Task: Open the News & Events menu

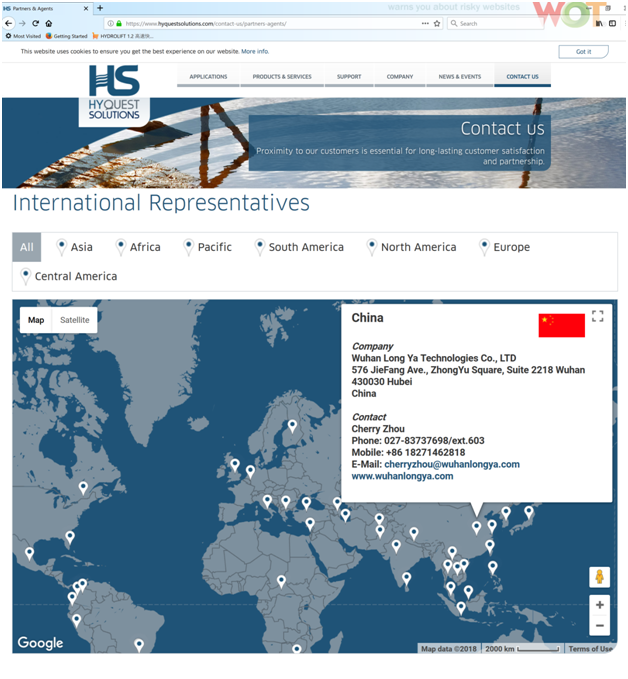Action: coord(460,77)
